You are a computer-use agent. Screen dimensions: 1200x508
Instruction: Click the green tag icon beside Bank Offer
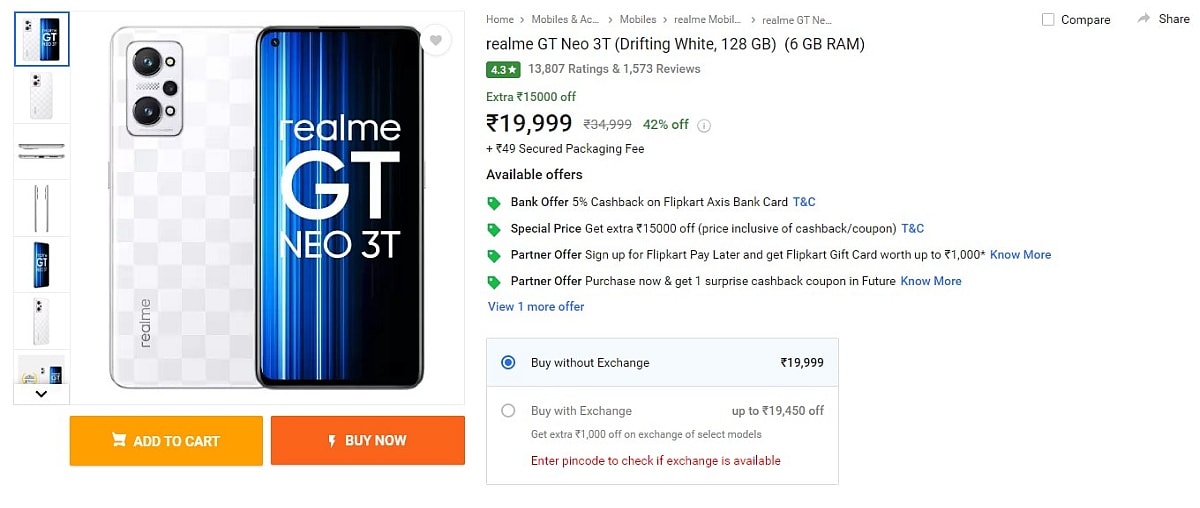coord(493,203)
